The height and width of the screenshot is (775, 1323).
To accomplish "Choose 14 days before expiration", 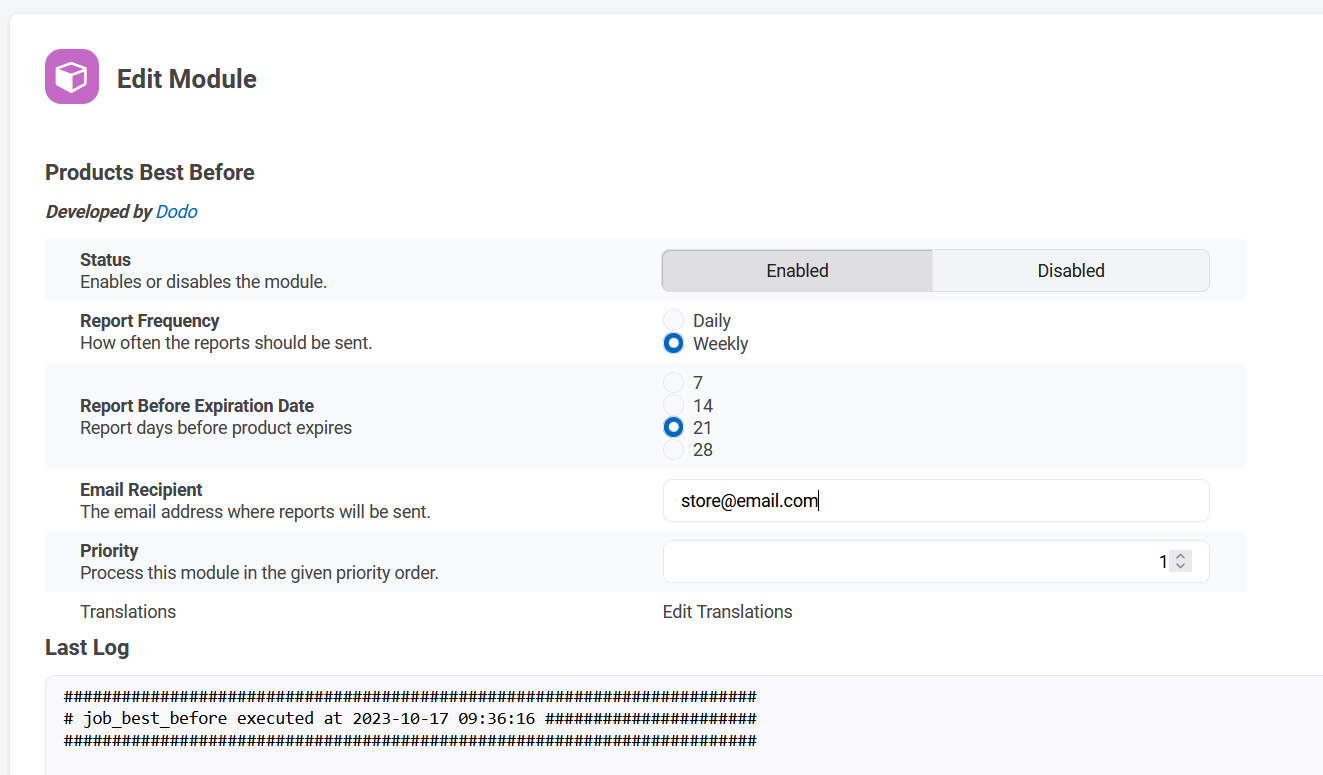I will click(x=674, y=405).
